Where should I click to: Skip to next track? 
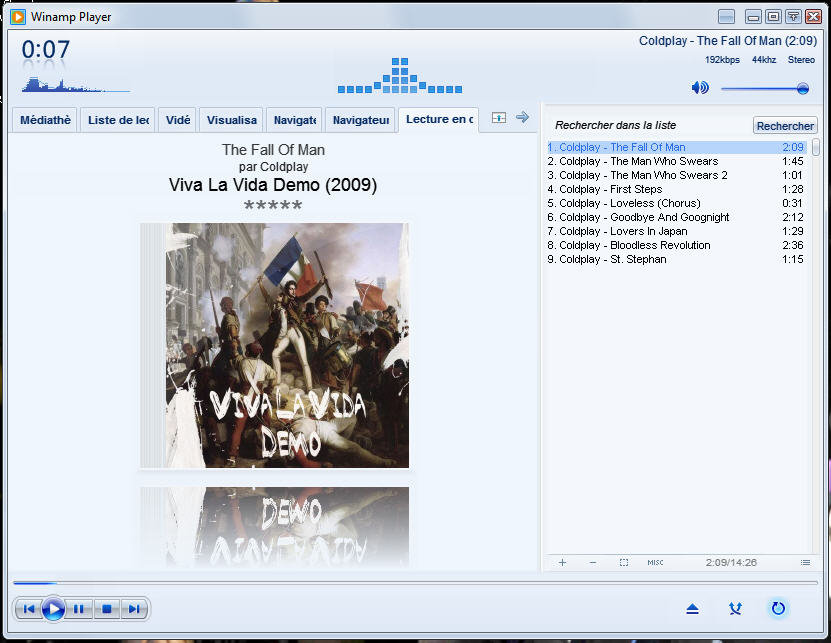click(134, 609)
